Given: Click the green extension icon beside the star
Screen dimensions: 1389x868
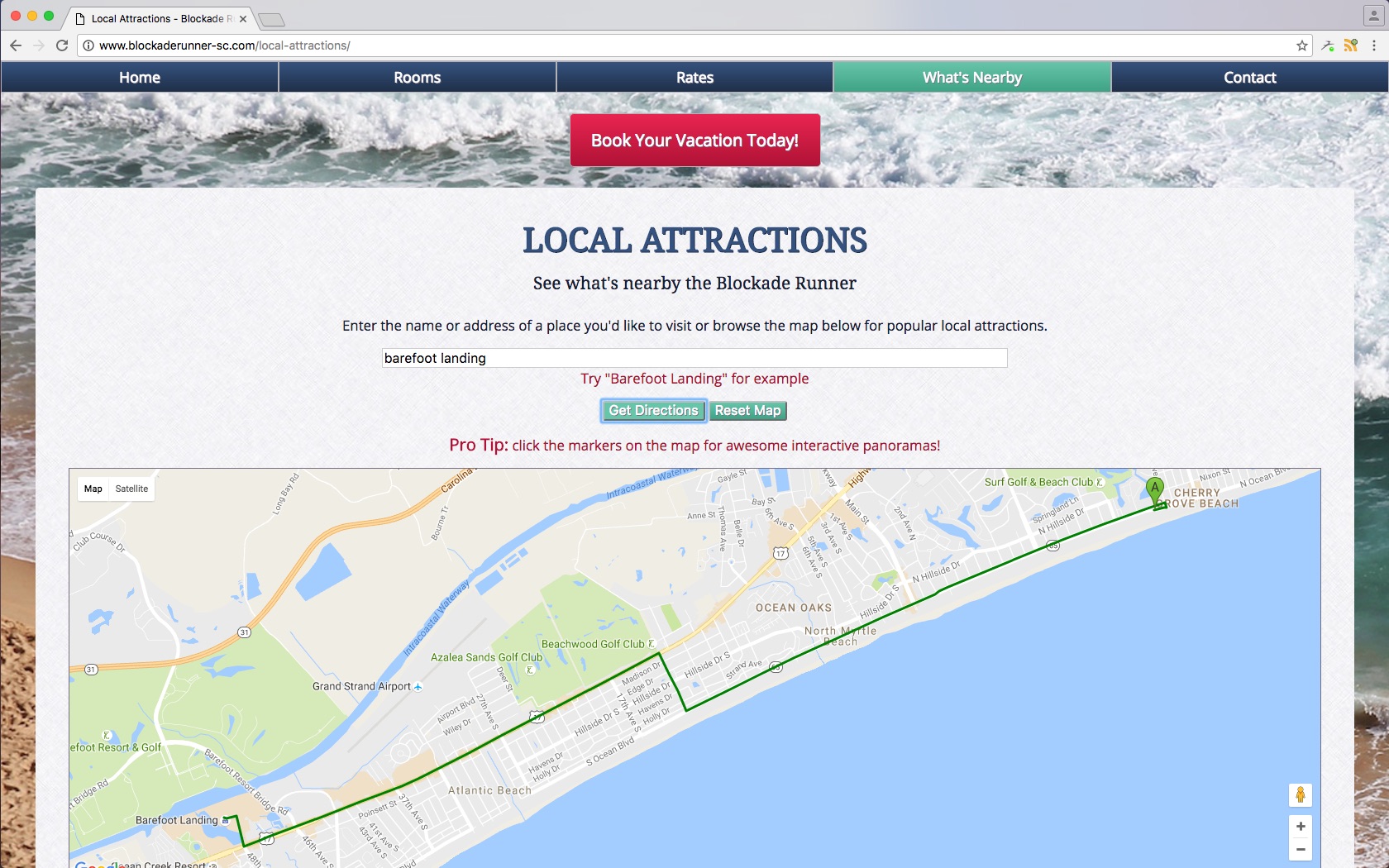Looking at the screenshot, I should point(1328,45).
